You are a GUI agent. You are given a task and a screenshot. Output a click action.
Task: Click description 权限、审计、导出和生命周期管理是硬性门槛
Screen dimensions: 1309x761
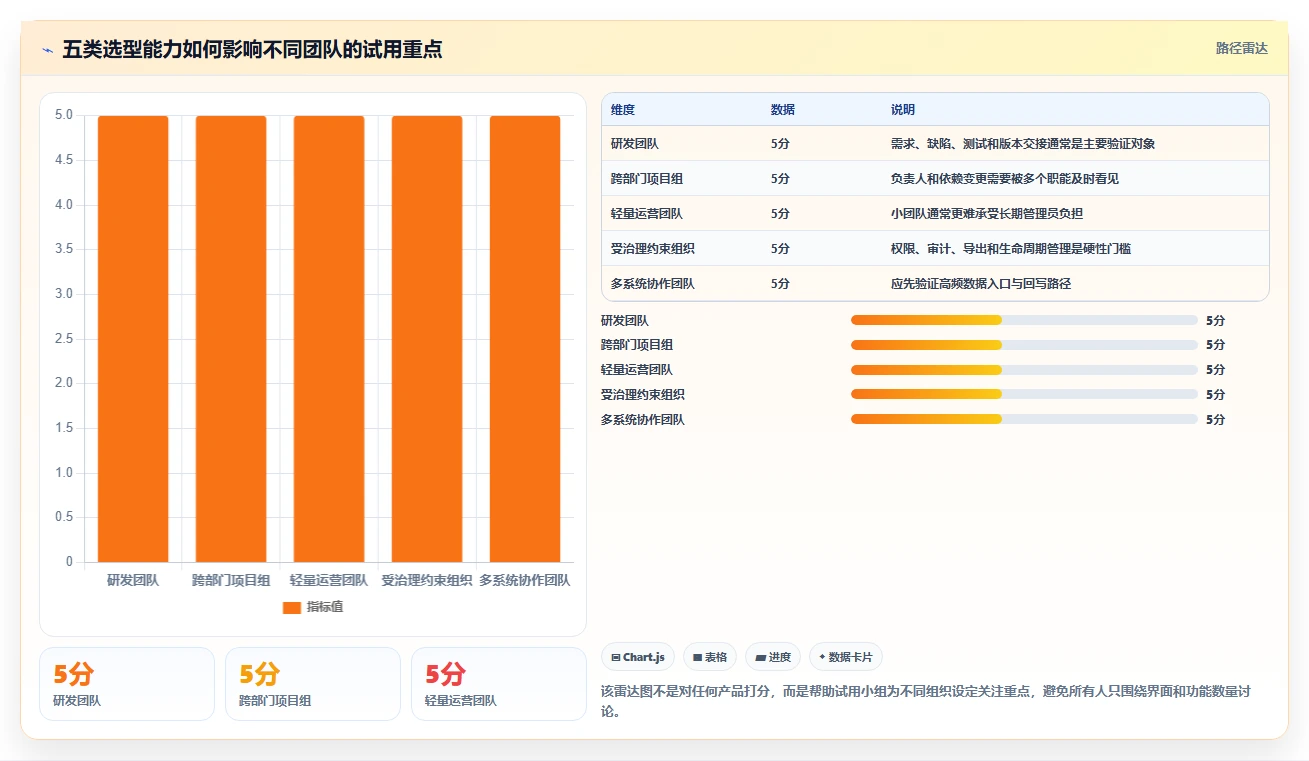(1011, 249)
